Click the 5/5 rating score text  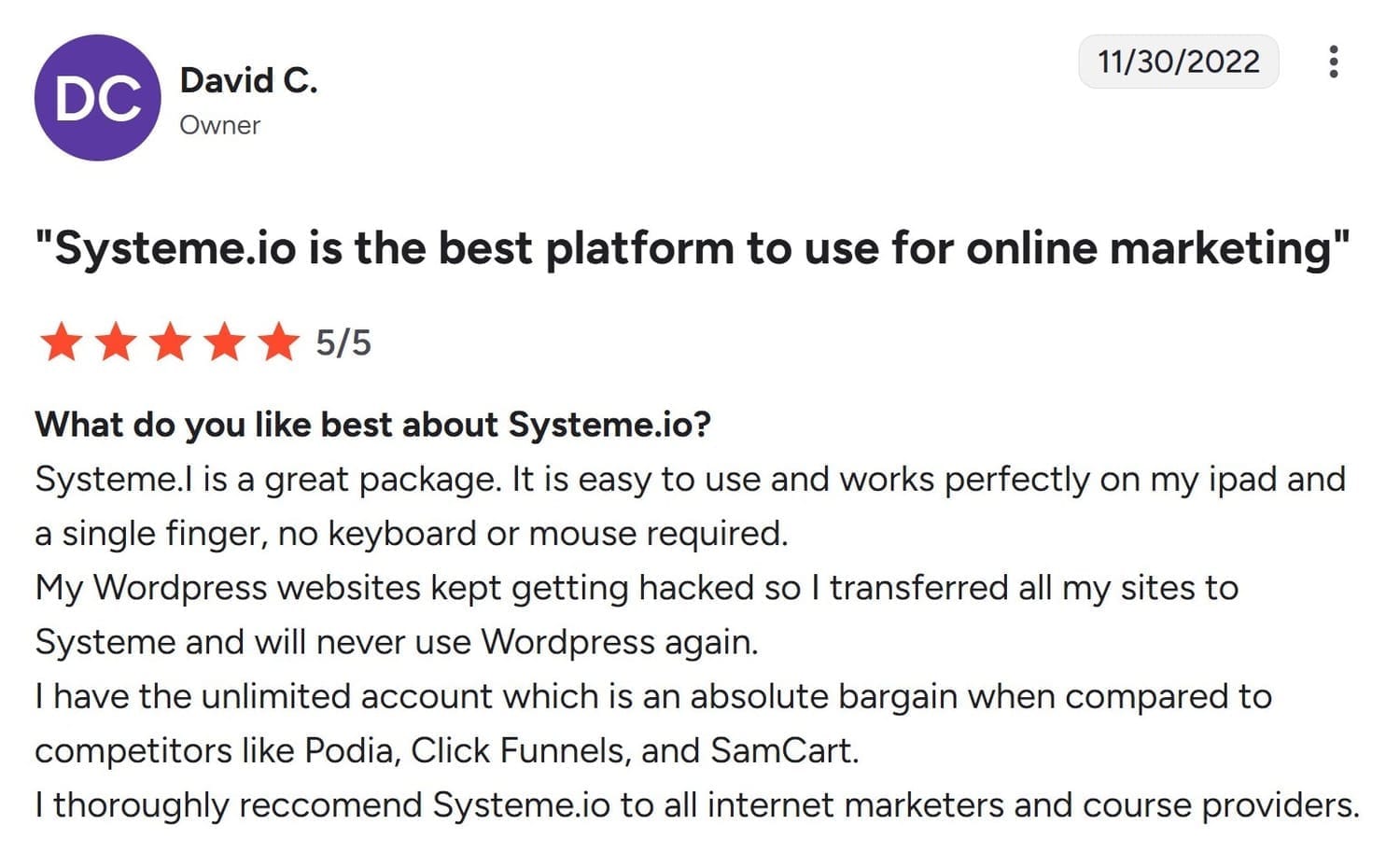(343, 342)
